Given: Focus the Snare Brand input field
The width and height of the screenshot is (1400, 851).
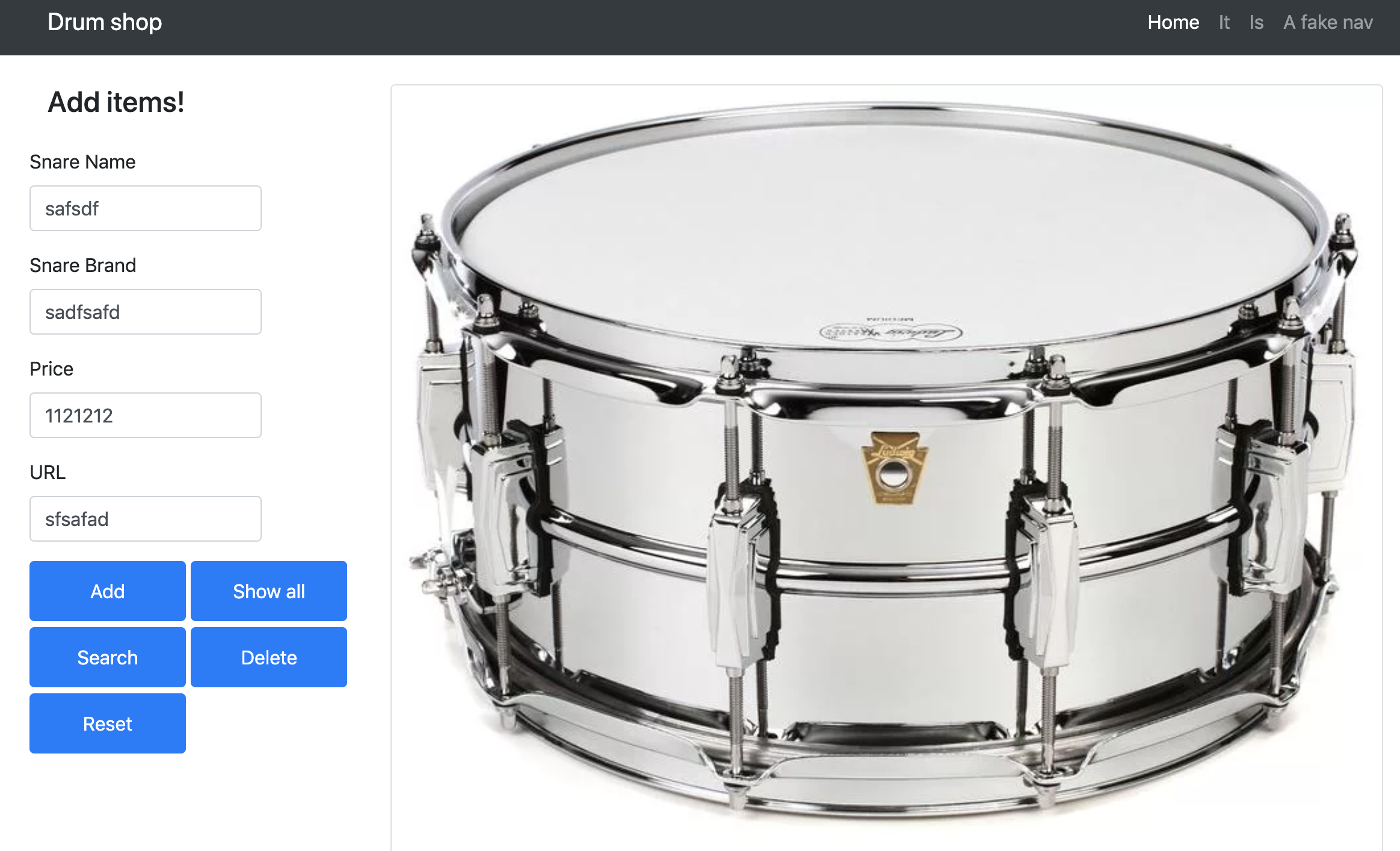Looking at the screenshot, I should (x=146, y=312).
